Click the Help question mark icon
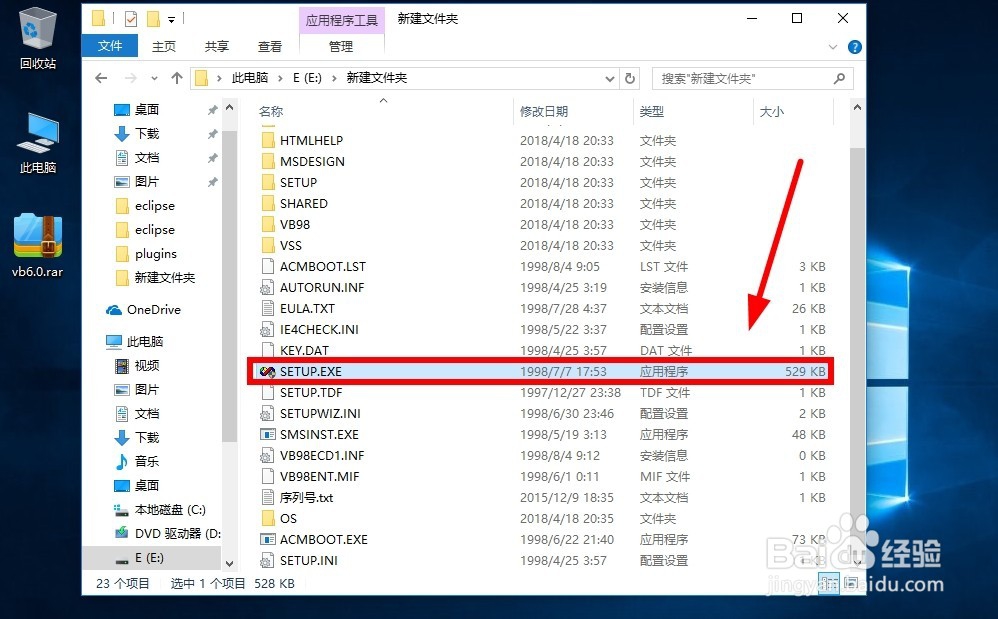This screenshot has height=619, width=998. pyautogui.click(x=855, y=47)
